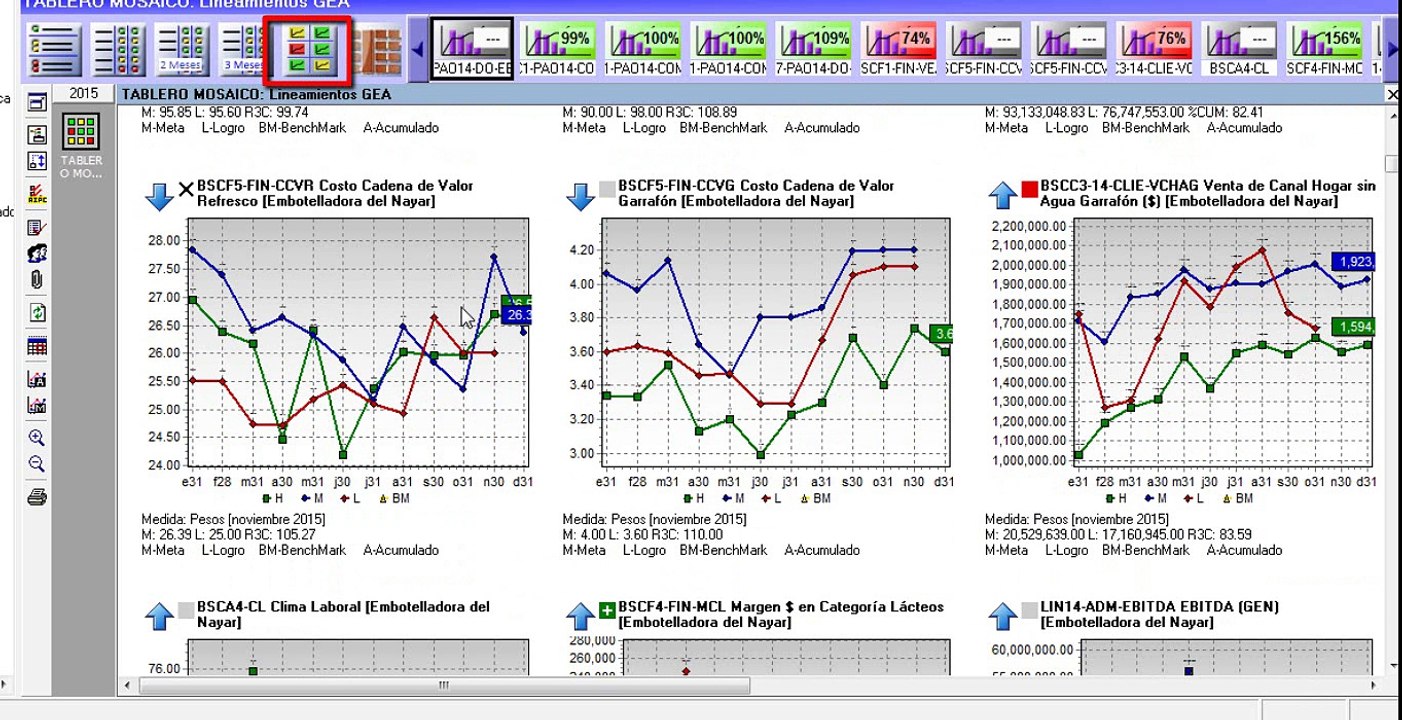The image size is (1402, 720).
Task: Click the window panel icon in sidebar
Action: coord(37,103)
